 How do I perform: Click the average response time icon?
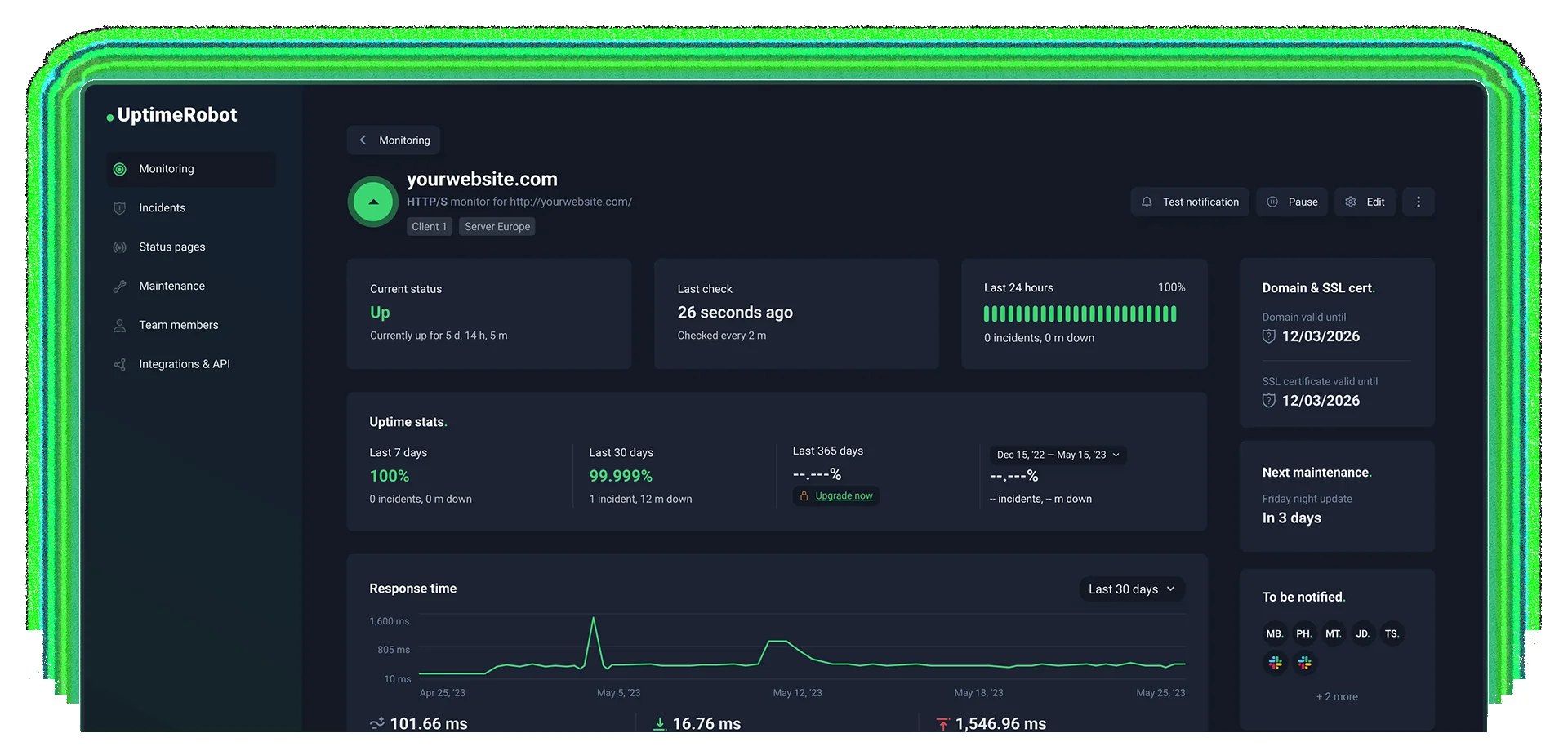pyautogui.click(x=376, y=724)
